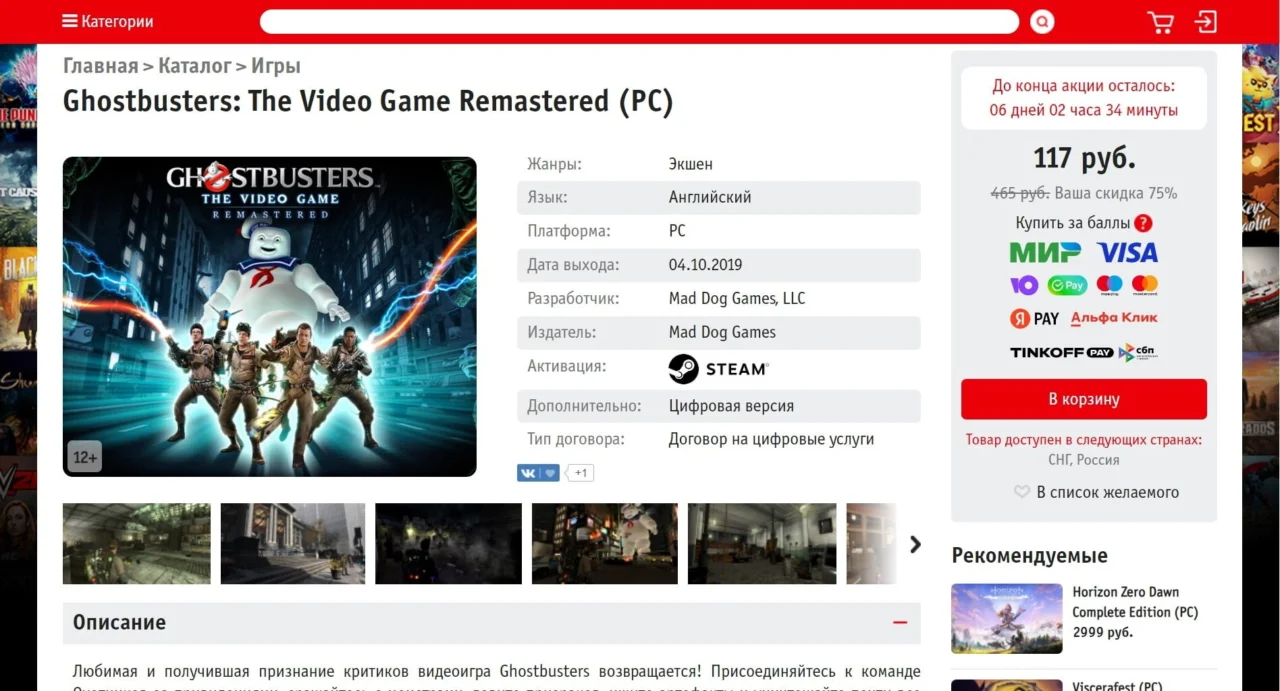1280x691 pixels.
Task: Share via the VK button
Action: 538,473
